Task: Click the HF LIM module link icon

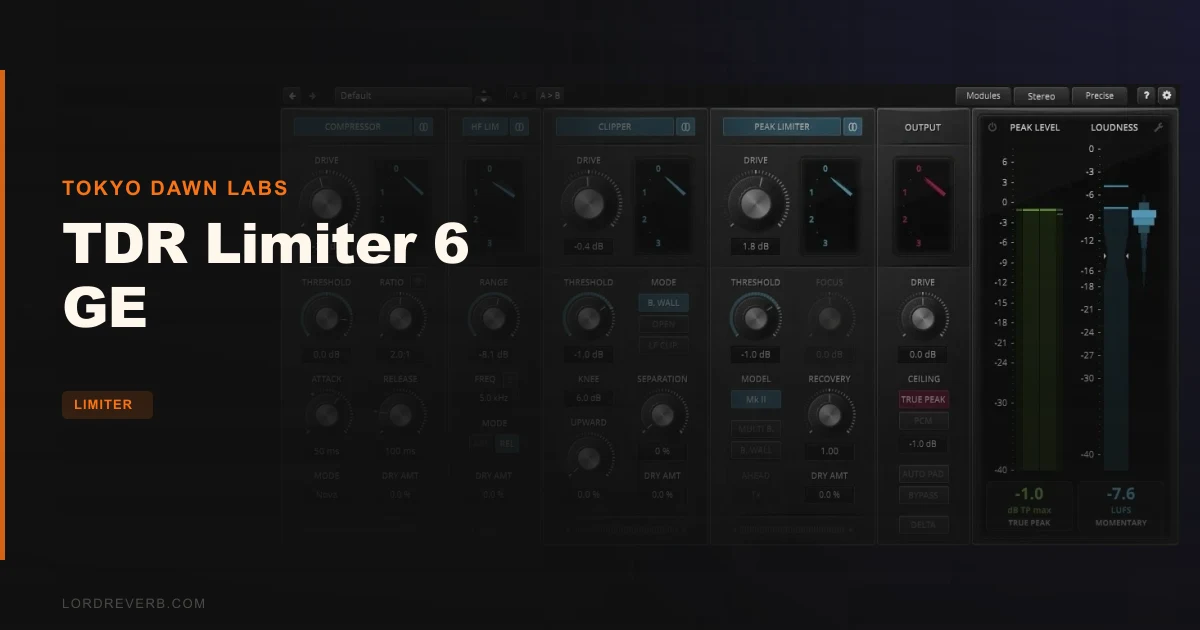Action: (520, 127)
